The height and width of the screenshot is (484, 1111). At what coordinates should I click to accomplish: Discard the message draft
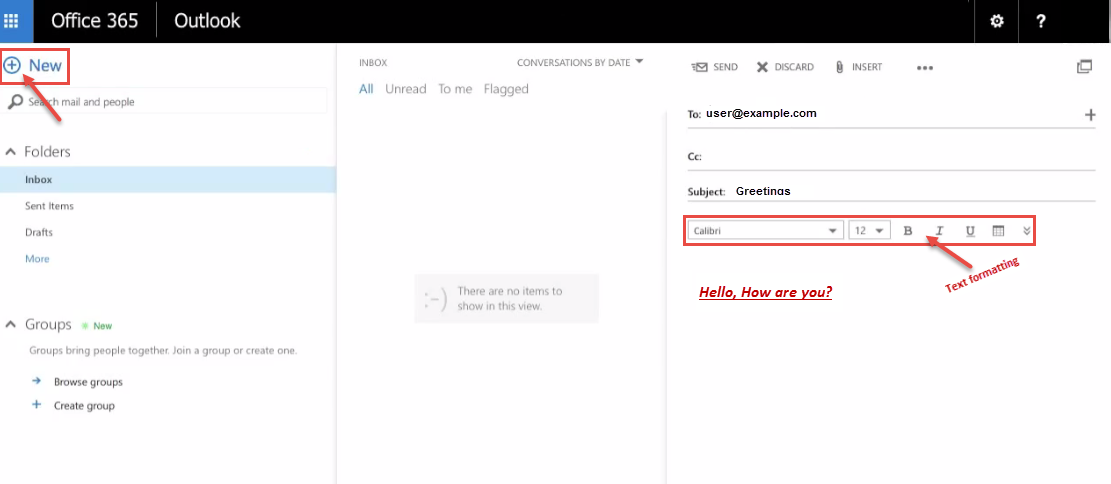point(785,67)
